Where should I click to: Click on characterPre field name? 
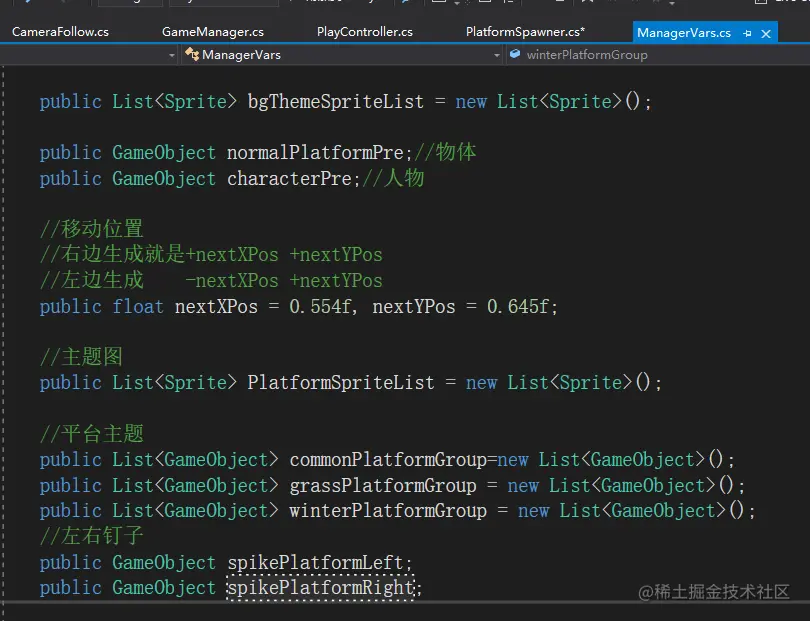coord(289,179)
